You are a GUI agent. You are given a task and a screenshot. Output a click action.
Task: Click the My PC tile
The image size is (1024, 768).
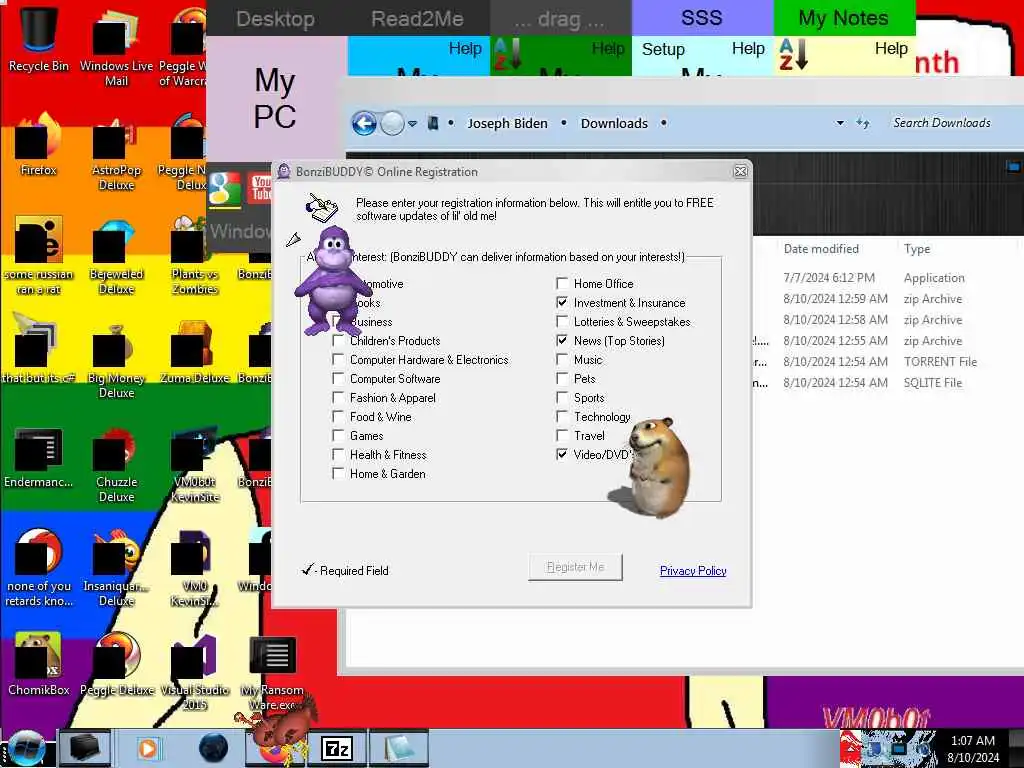click(276, 98)
